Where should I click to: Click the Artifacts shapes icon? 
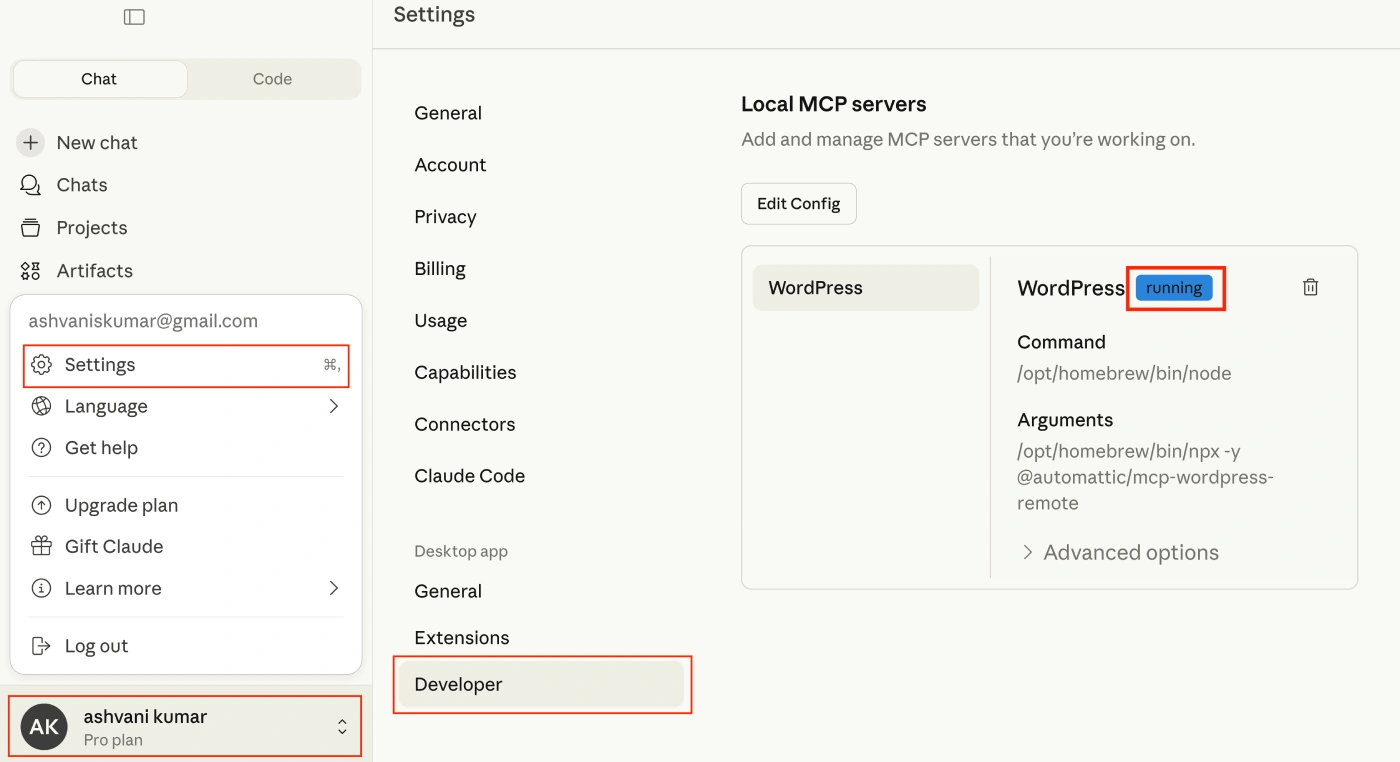(31, 271)
